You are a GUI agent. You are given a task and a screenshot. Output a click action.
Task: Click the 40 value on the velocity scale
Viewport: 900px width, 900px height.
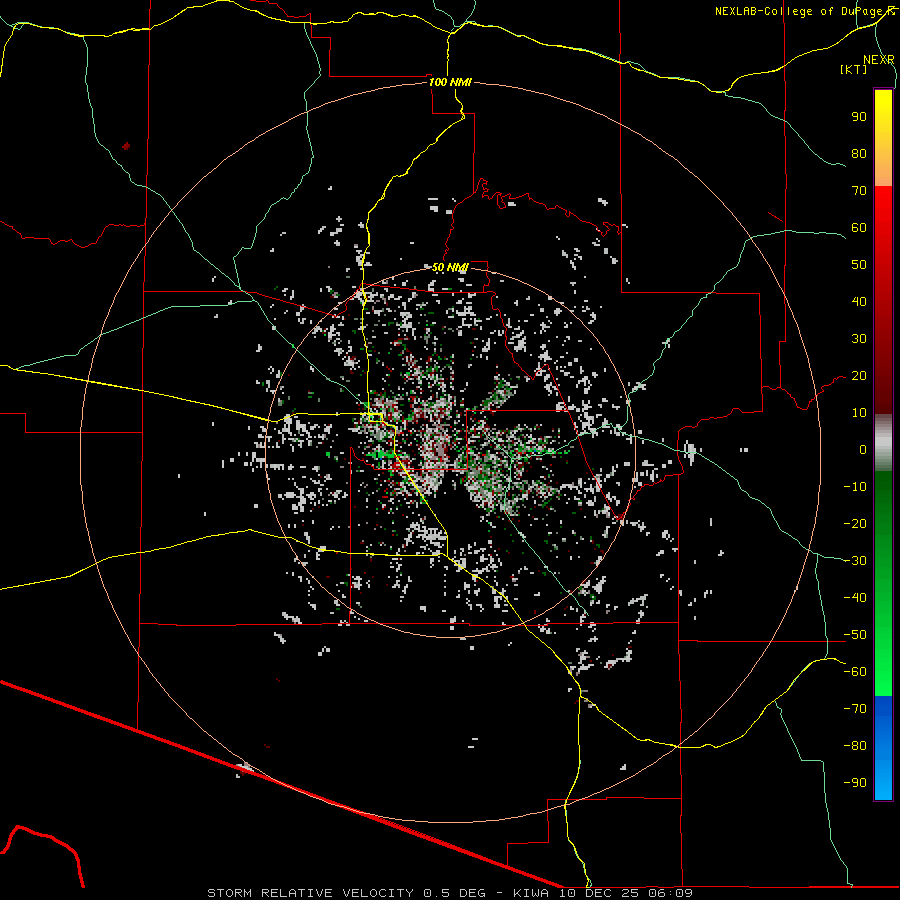pyautogui.click(x=859, y=302)
